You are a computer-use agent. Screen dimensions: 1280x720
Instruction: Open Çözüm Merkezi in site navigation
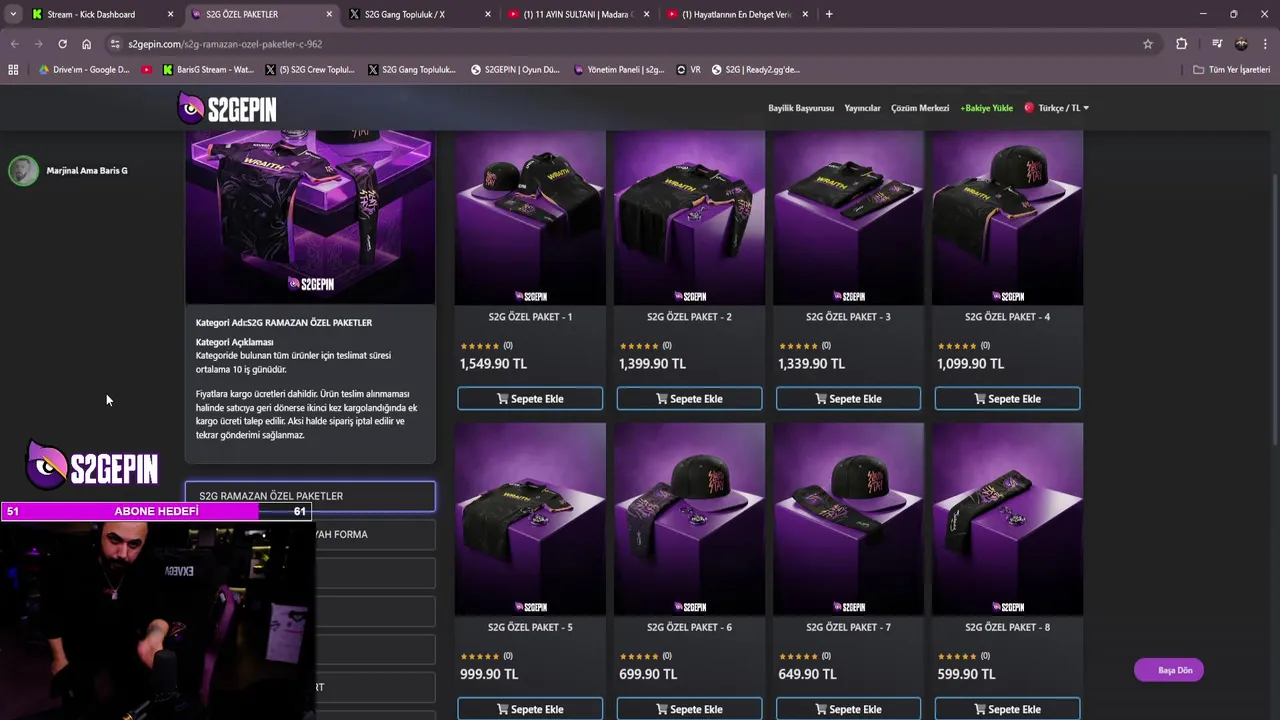tap(920, 108)
